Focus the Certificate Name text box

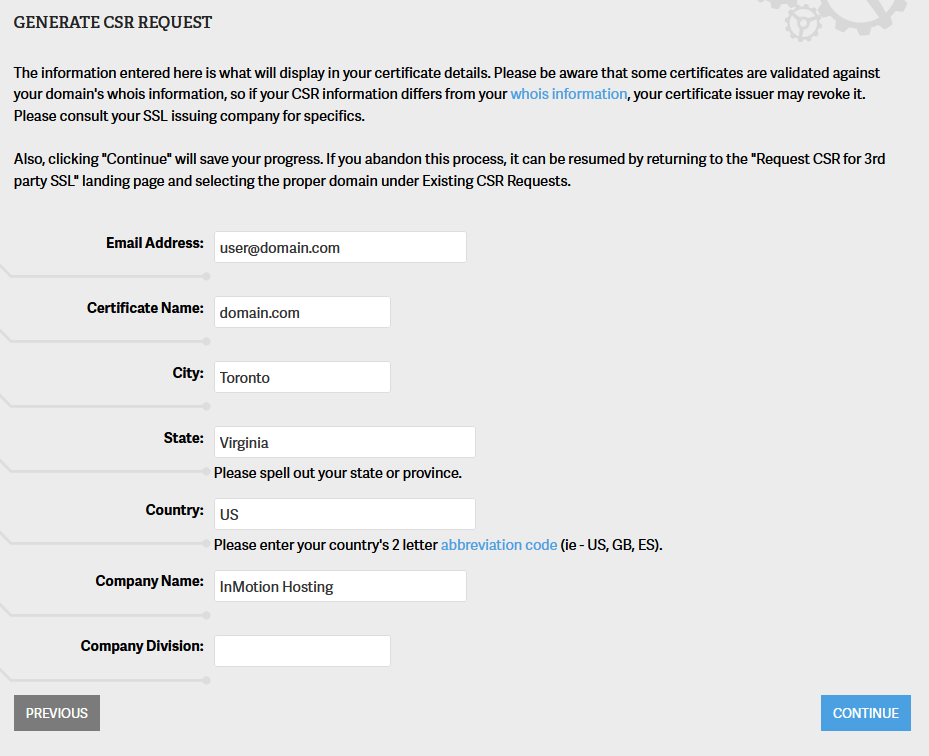click(x=302, y=312)
